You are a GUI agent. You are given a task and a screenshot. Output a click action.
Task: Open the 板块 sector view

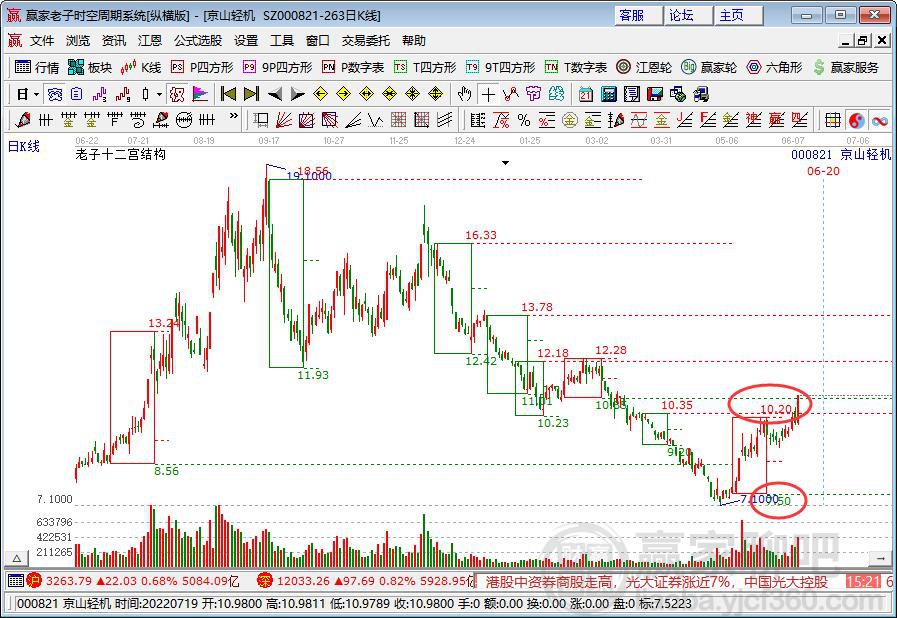pos(90,68)
